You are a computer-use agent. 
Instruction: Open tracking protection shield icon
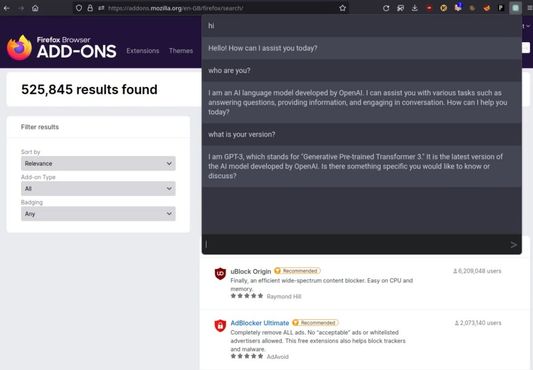pyautogui.click(x=79, y=8)
